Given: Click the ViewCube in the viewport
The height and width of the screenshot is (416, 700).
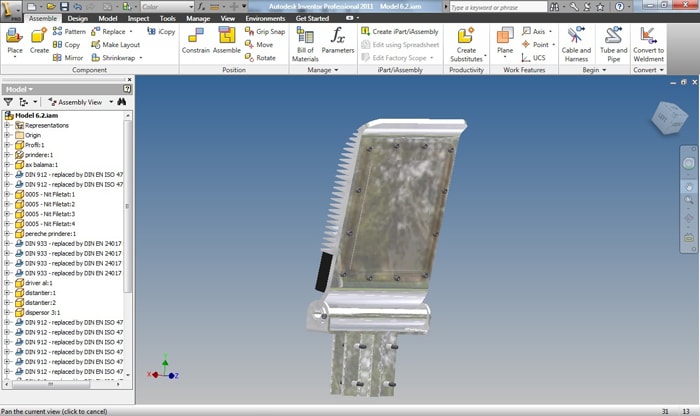Looking at the screenshot, I should click(664, 119).
